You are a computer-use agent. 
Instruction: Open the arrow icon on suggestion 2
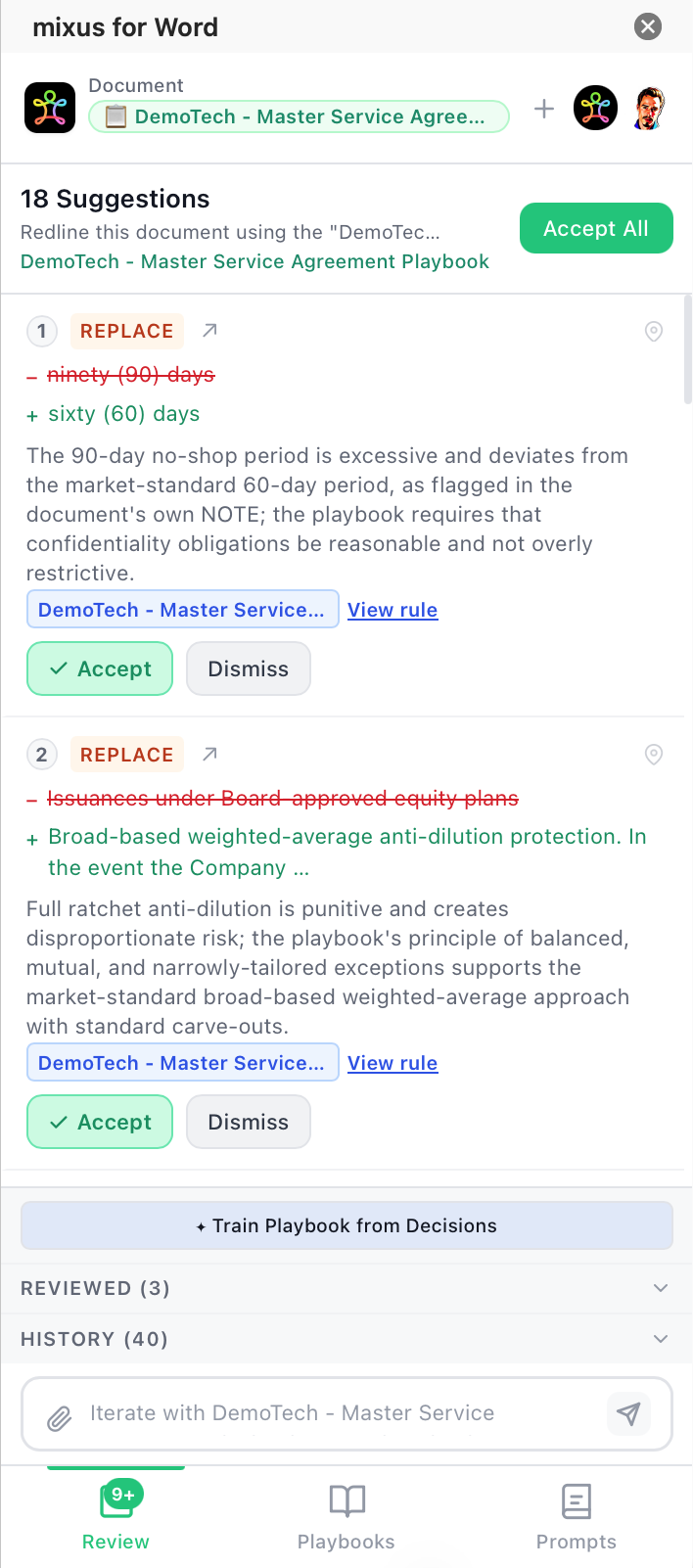(209, 755)
